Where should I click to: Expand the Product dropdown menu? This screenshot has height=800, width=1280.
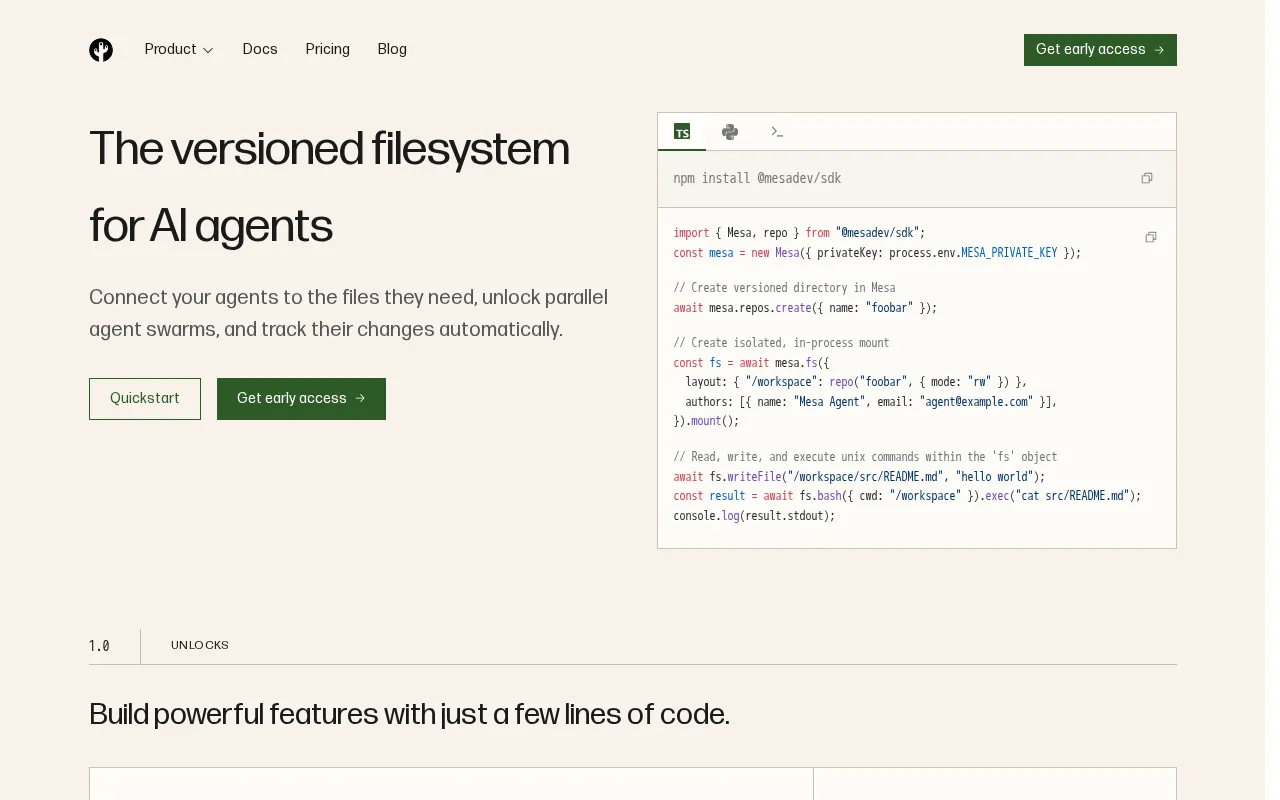[x=179, y=49]
